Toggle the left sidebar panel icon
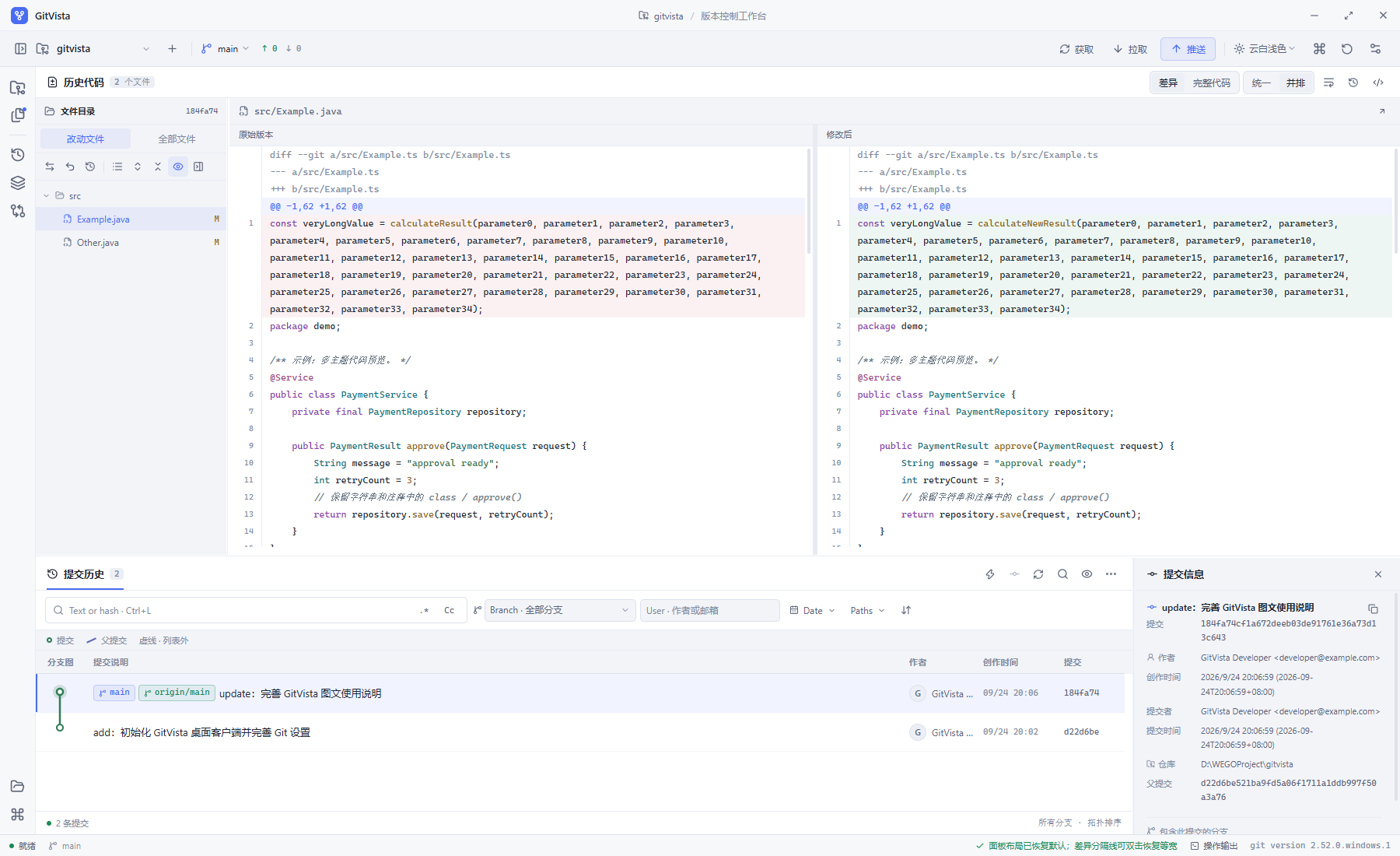Screen dimensions: 1400x856 click(20, 48)
